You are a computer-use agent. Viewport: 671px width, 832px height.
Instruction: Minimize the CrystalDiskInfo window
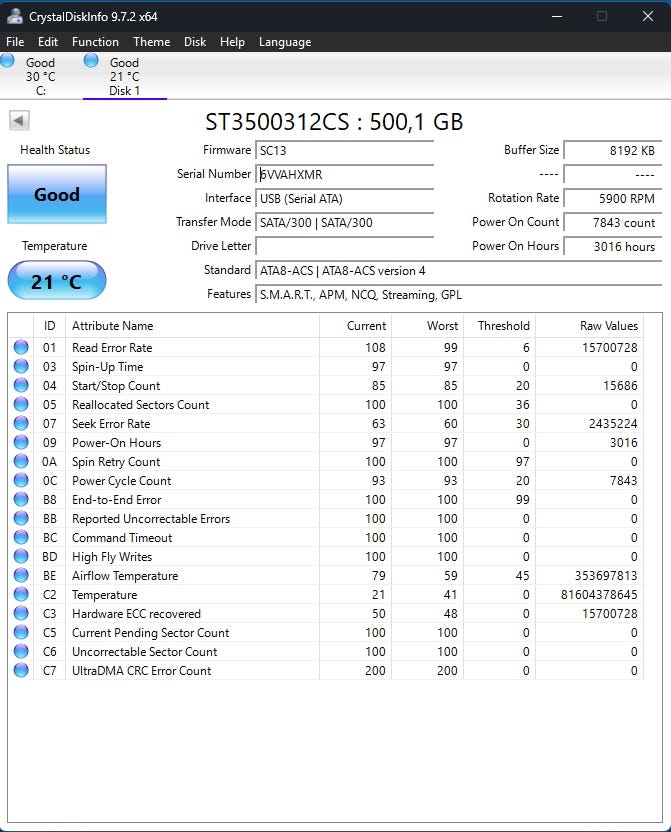click(x=557, y=16)
